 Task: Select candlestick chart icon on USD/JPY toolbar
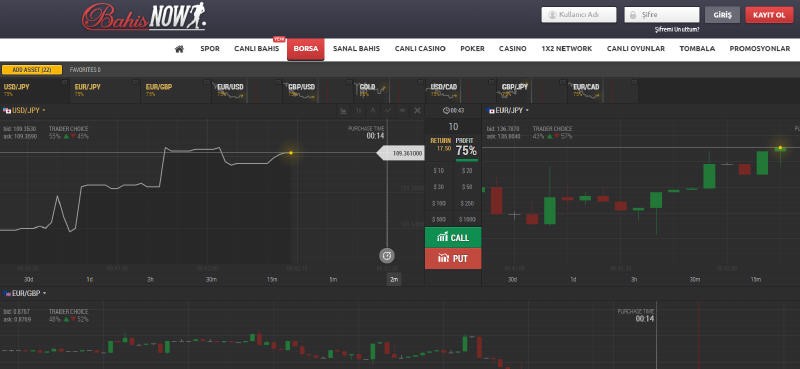[x=359, y=110]
